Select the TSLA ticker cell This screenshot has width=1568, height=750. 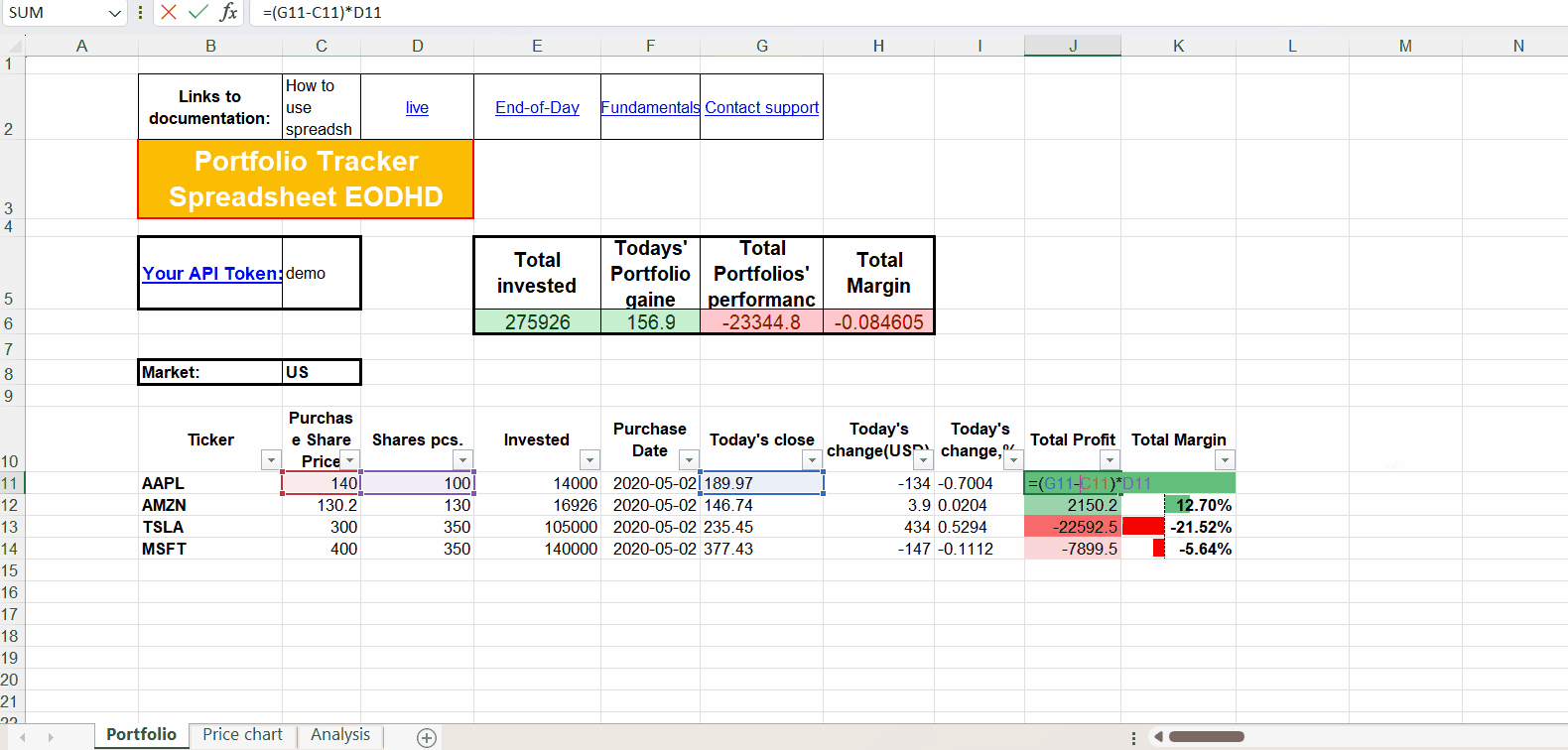pos(210,527)
